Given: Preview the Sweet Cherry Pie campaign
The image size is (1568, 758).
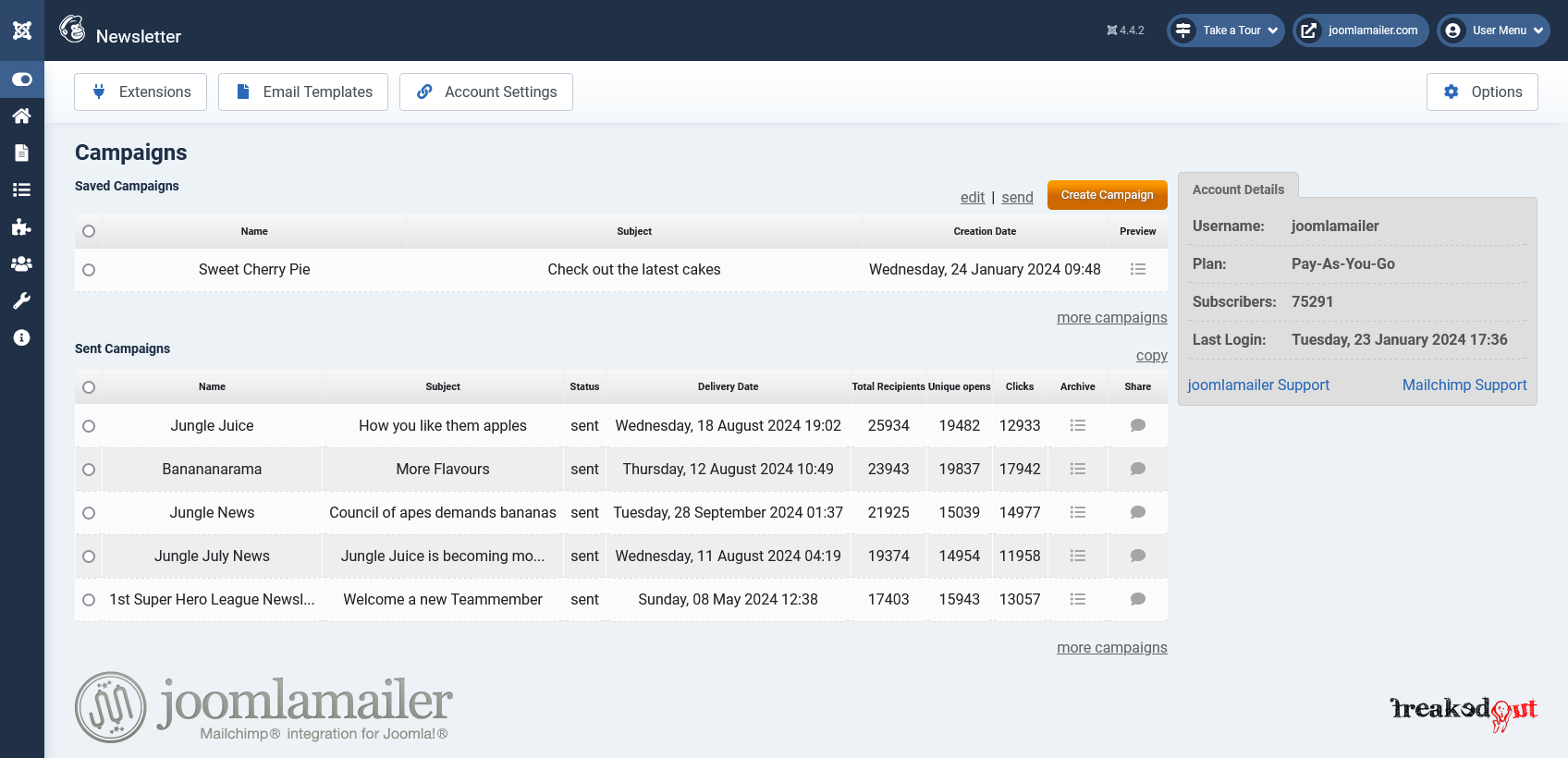Looking at the screenshot, I should click(x=1137, y=269).
